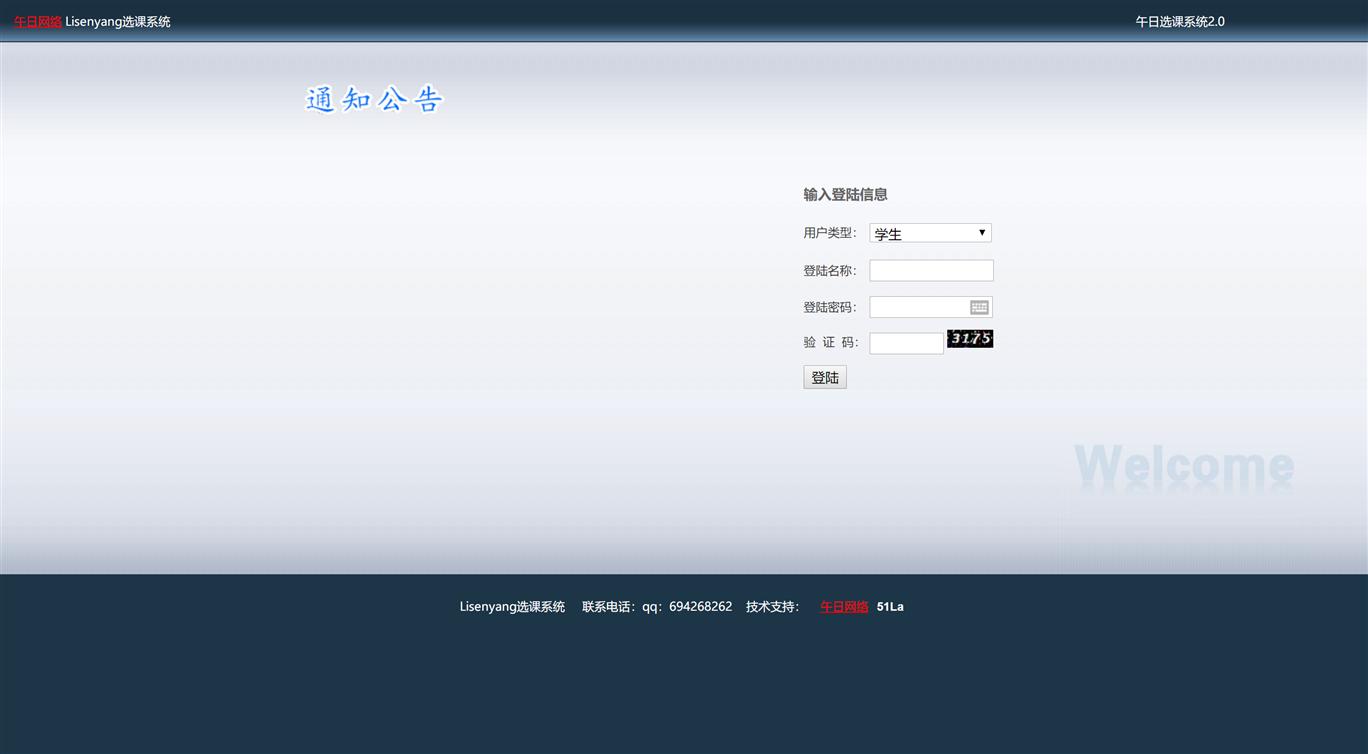Screen dimensions: 1368x754
Task: Open the 51La link in footer
Action: (890, 607)
